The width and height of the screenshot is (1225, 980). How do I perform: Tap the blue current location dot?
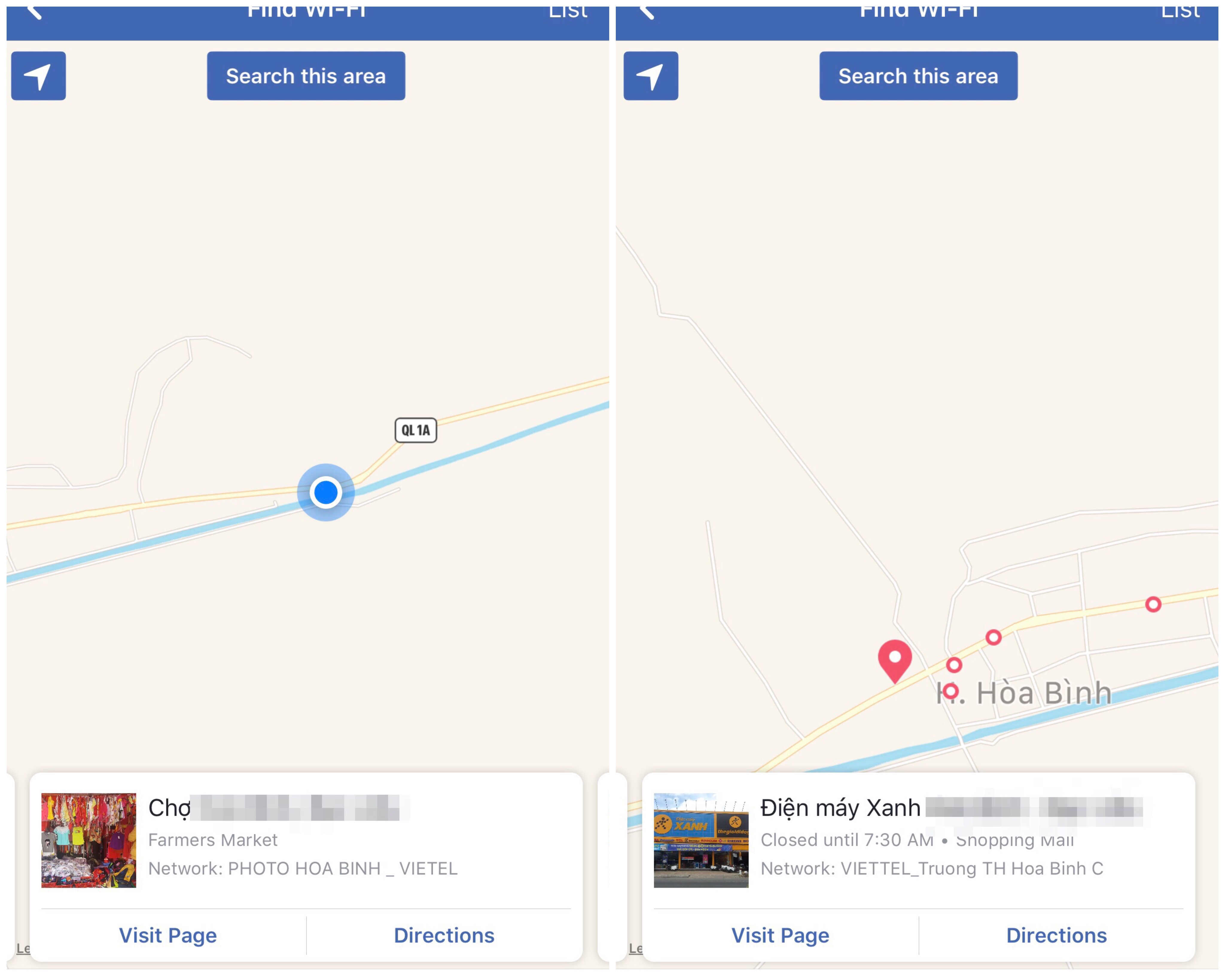pyautogui.click(x=326, y=493)
